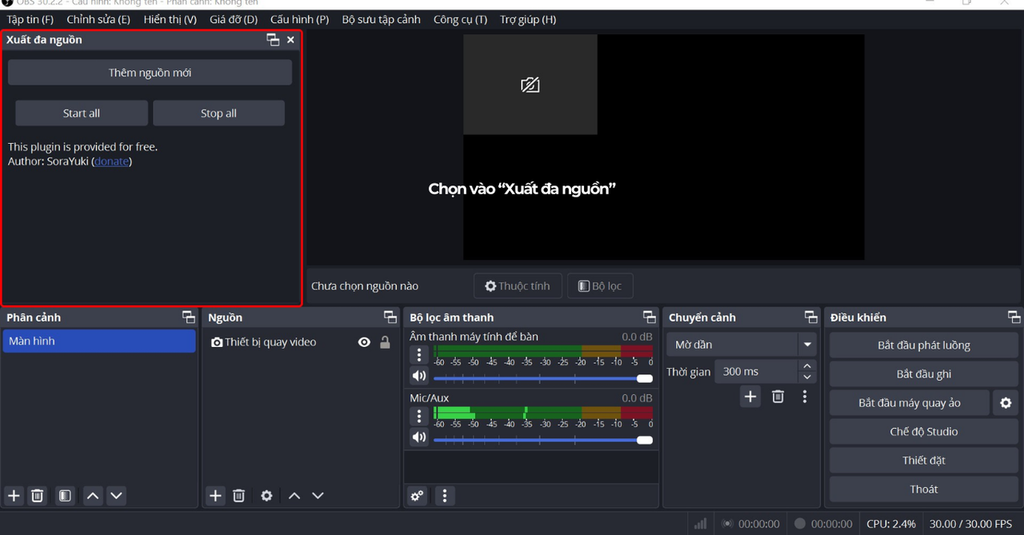Select Thiết bị quay video source row
The image size is (1024, 535).
coord(300,342)
